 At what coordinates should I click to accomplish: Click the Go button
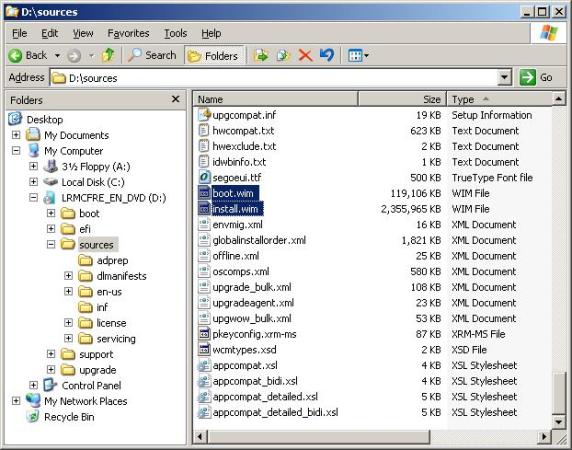[x=537, y=78]
